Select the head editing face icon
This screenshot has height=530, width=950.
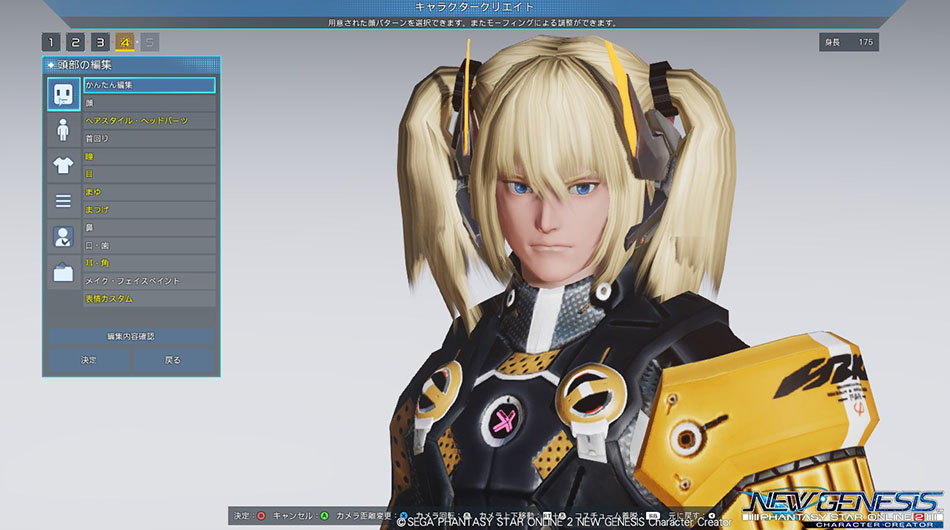(x=64, y=94)
